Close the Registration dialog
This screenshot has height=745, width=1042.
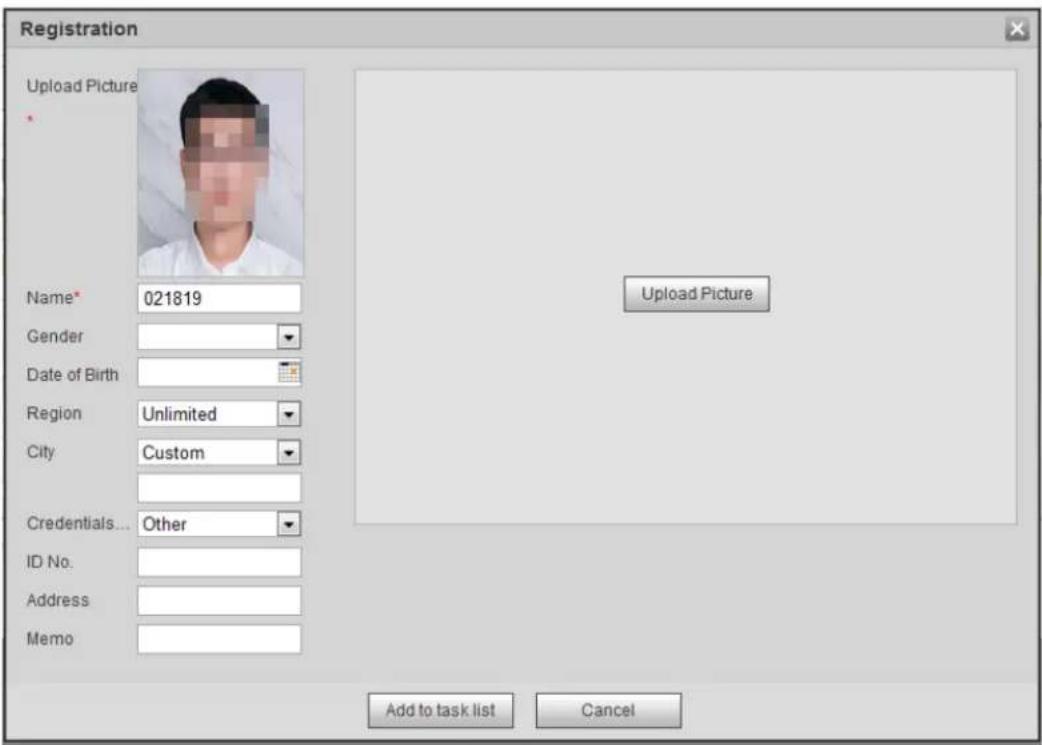1017,29
